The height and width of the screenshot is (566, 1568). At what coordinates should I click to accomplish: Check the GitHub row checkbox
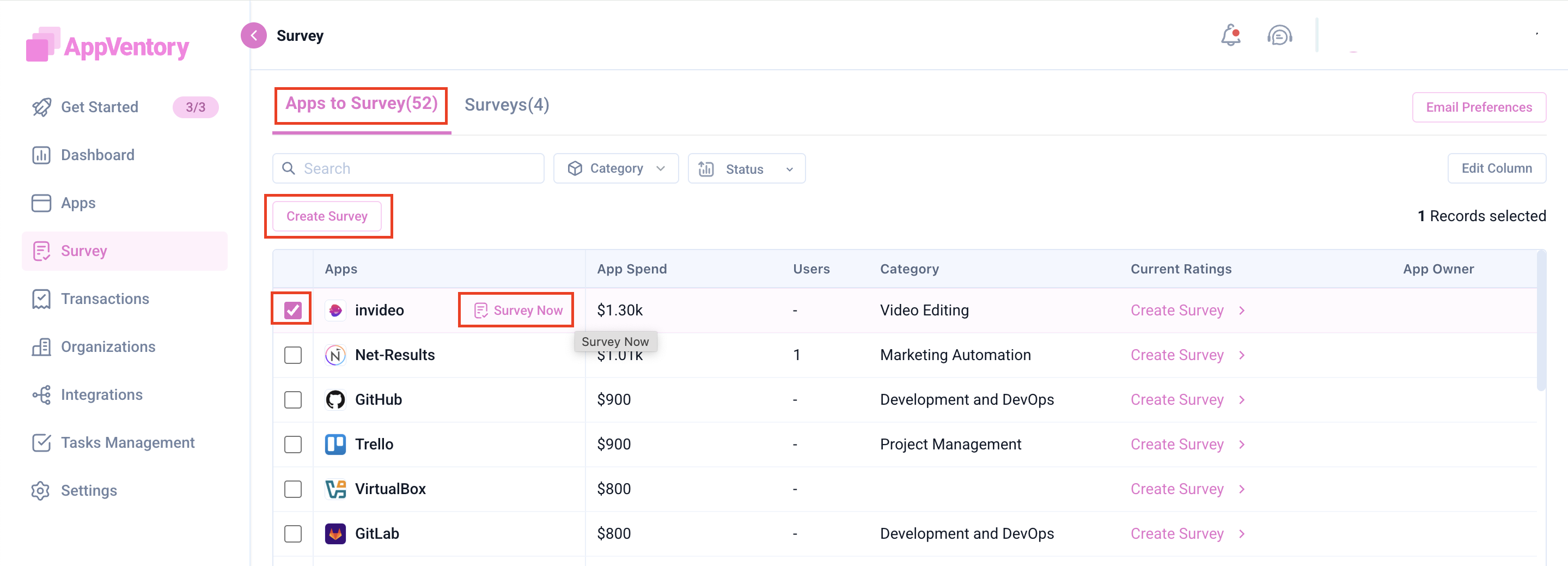293,400
